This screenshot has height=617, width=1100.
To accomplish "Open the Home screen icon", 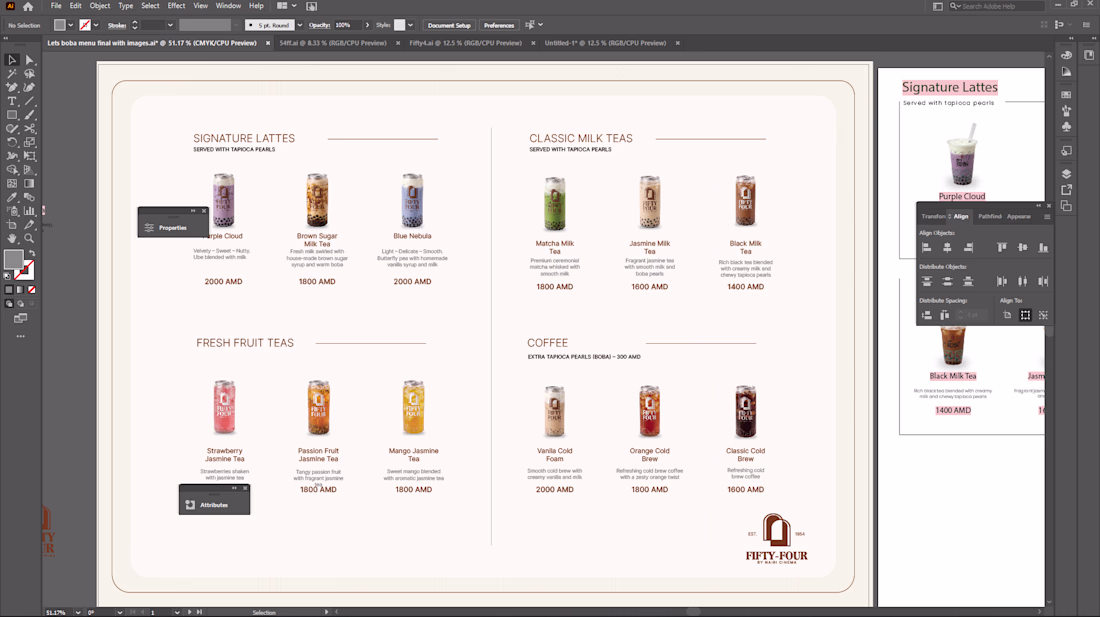I will (x=28, y=6).
